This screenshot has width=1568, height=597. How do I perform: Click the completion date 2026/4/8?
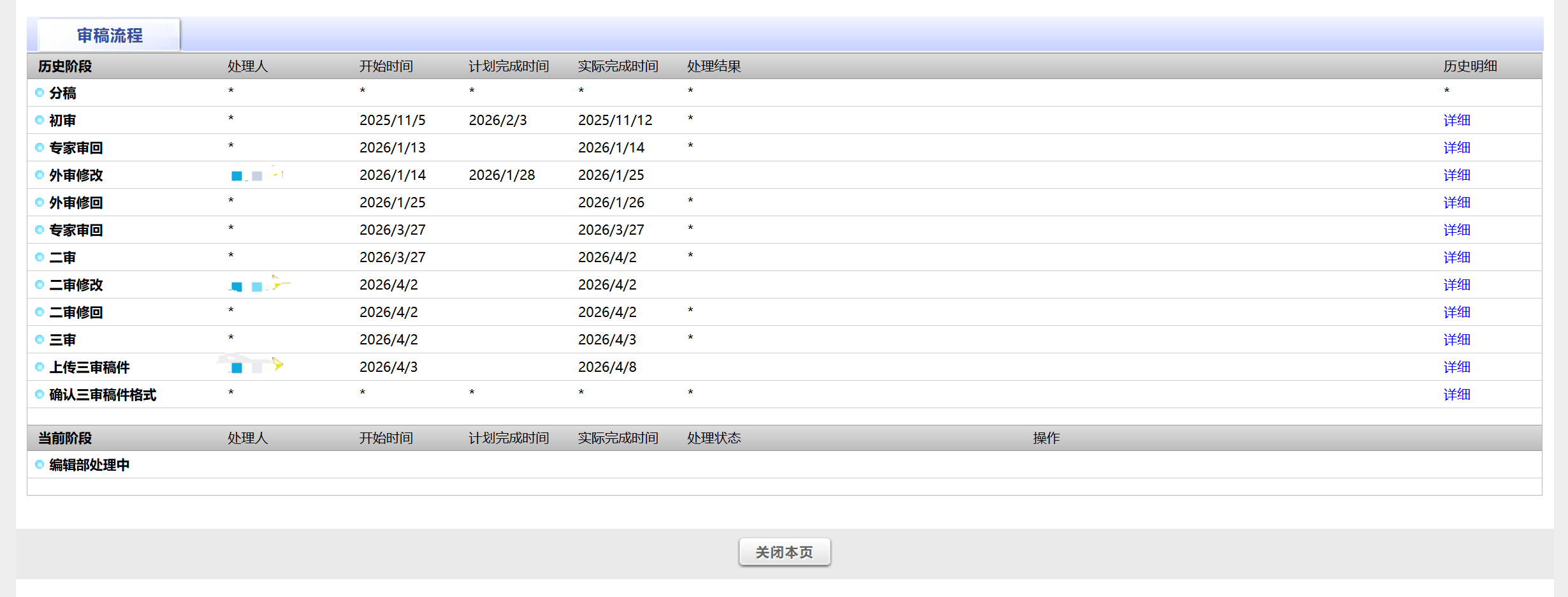coord(607,367)
